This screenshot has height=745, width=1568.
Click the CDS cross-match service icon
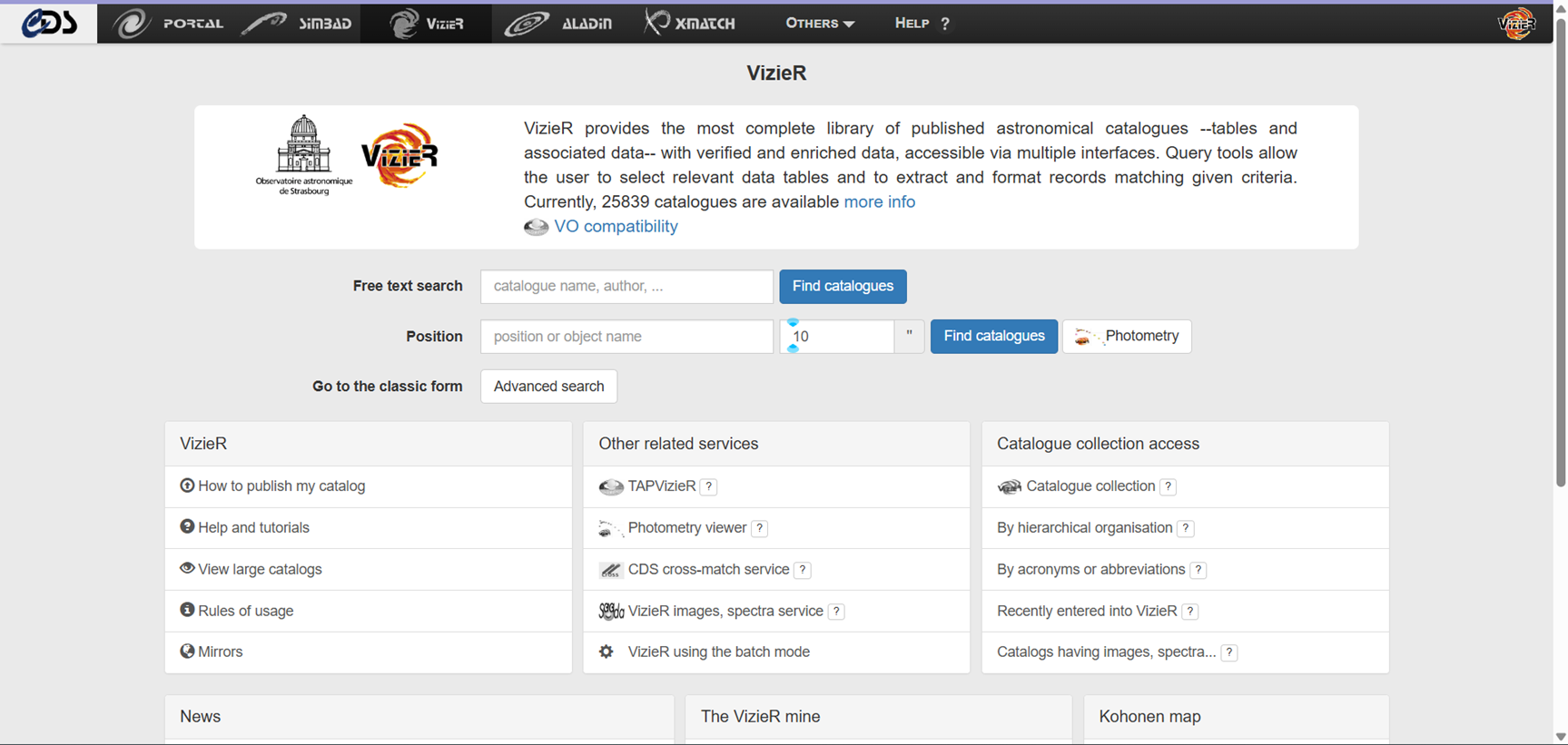pos(610,570)
